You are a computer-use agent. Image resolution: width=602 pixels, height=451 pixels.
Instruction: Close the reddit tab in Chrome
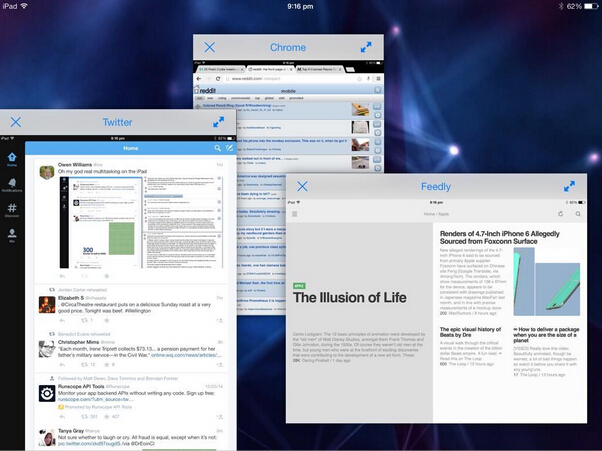291,69
